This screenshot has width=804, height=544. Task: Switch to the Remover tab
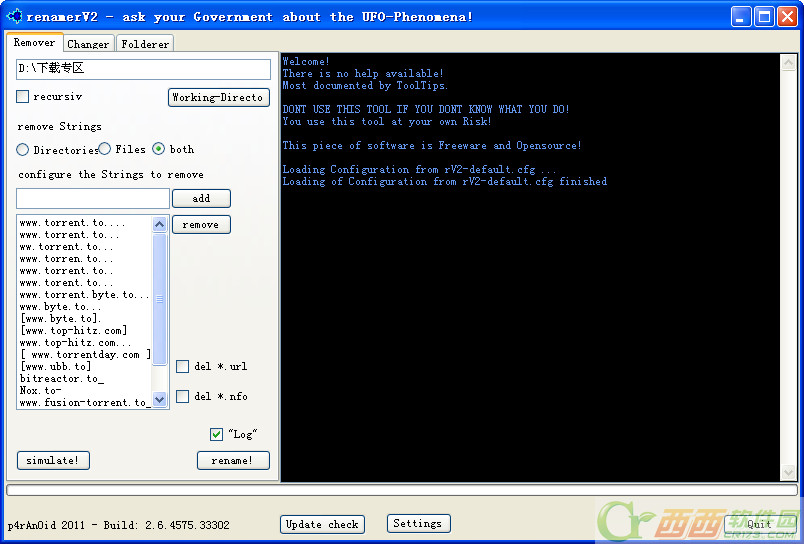point(34,43)
